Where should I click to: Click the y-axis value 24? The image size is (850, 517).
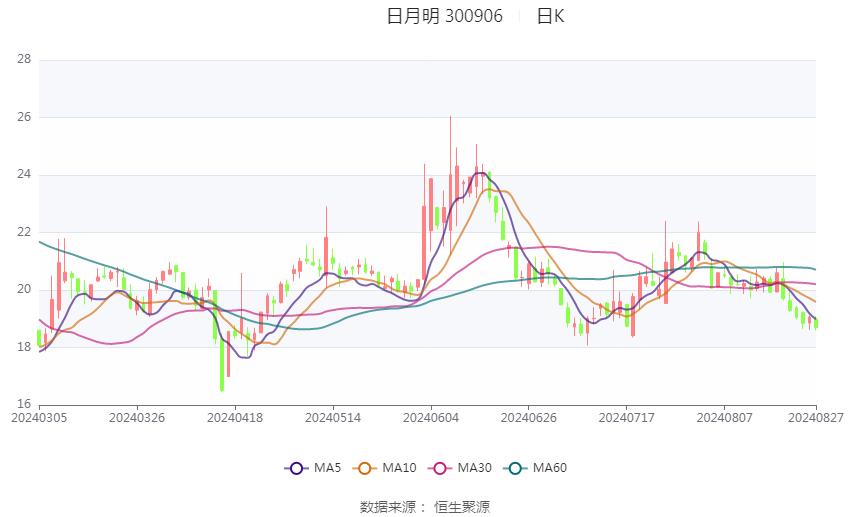coord(24,174)
